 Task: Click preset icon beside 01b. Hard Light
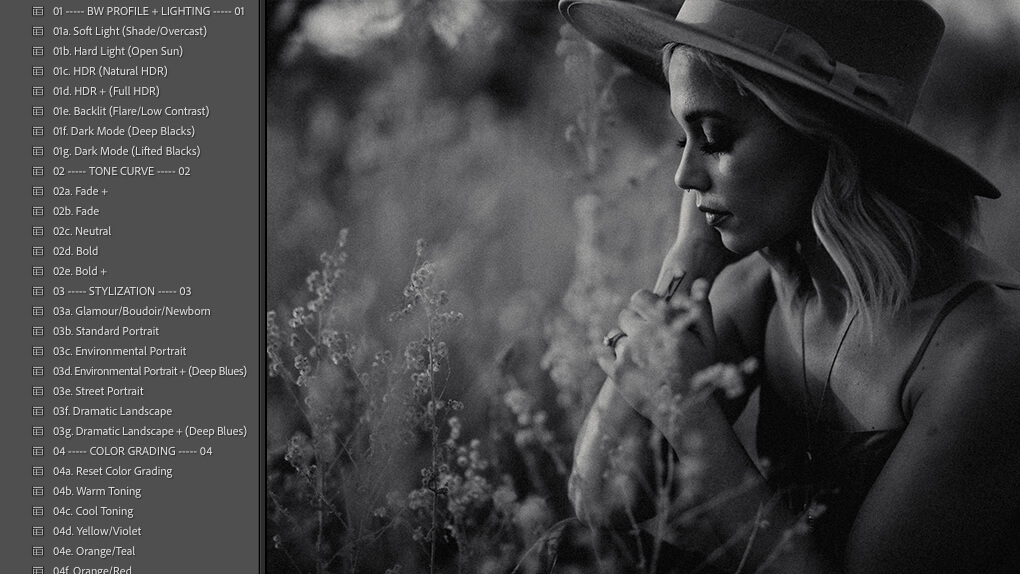[x=38, y=51]
